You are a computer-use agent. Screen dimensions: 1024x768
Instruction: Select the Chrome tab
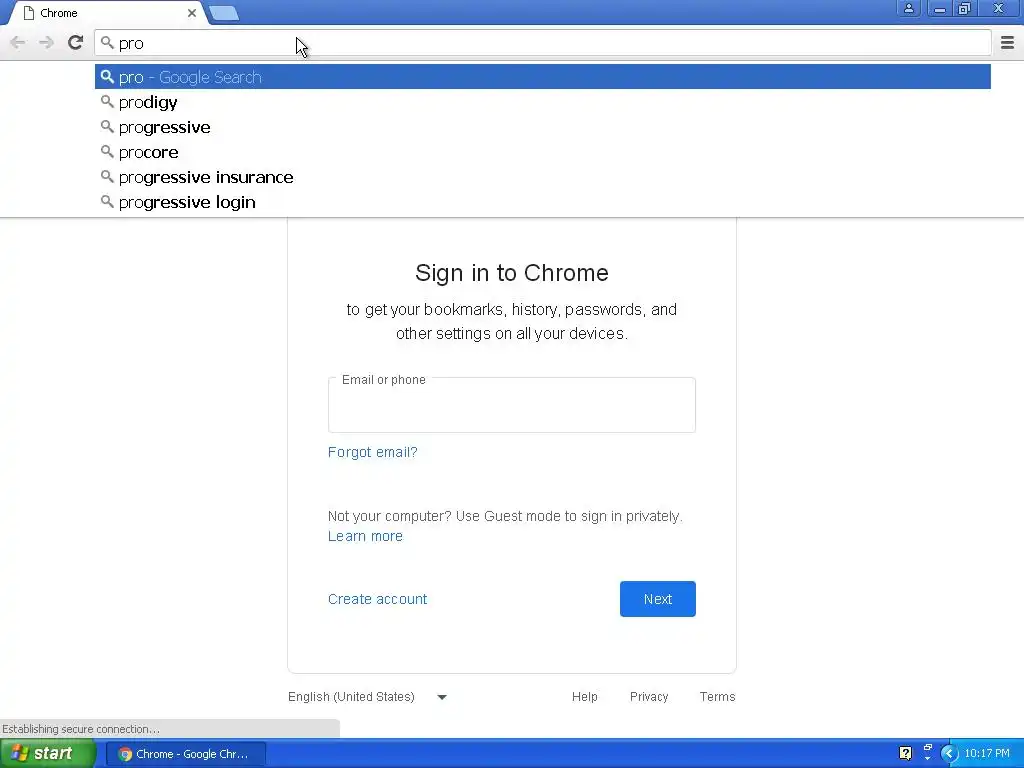(108, 13)
